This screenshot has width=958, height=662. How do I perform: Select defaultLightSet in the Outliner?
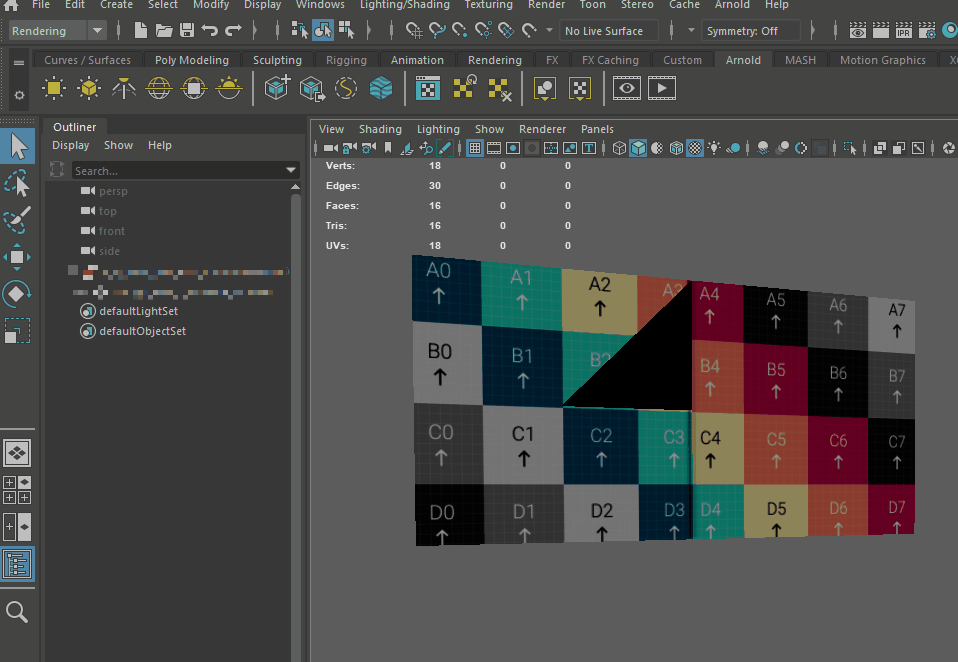138,311
